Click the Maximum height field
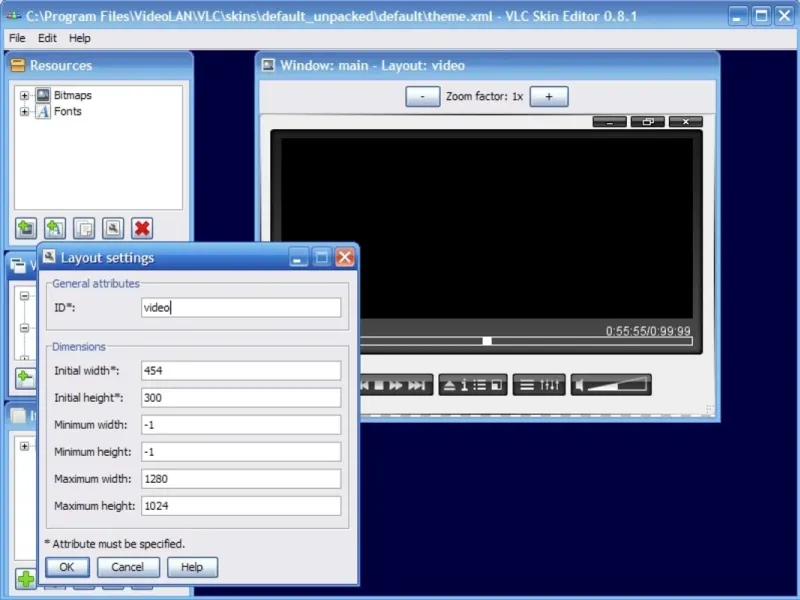800x600 pixels. (241, 506)
